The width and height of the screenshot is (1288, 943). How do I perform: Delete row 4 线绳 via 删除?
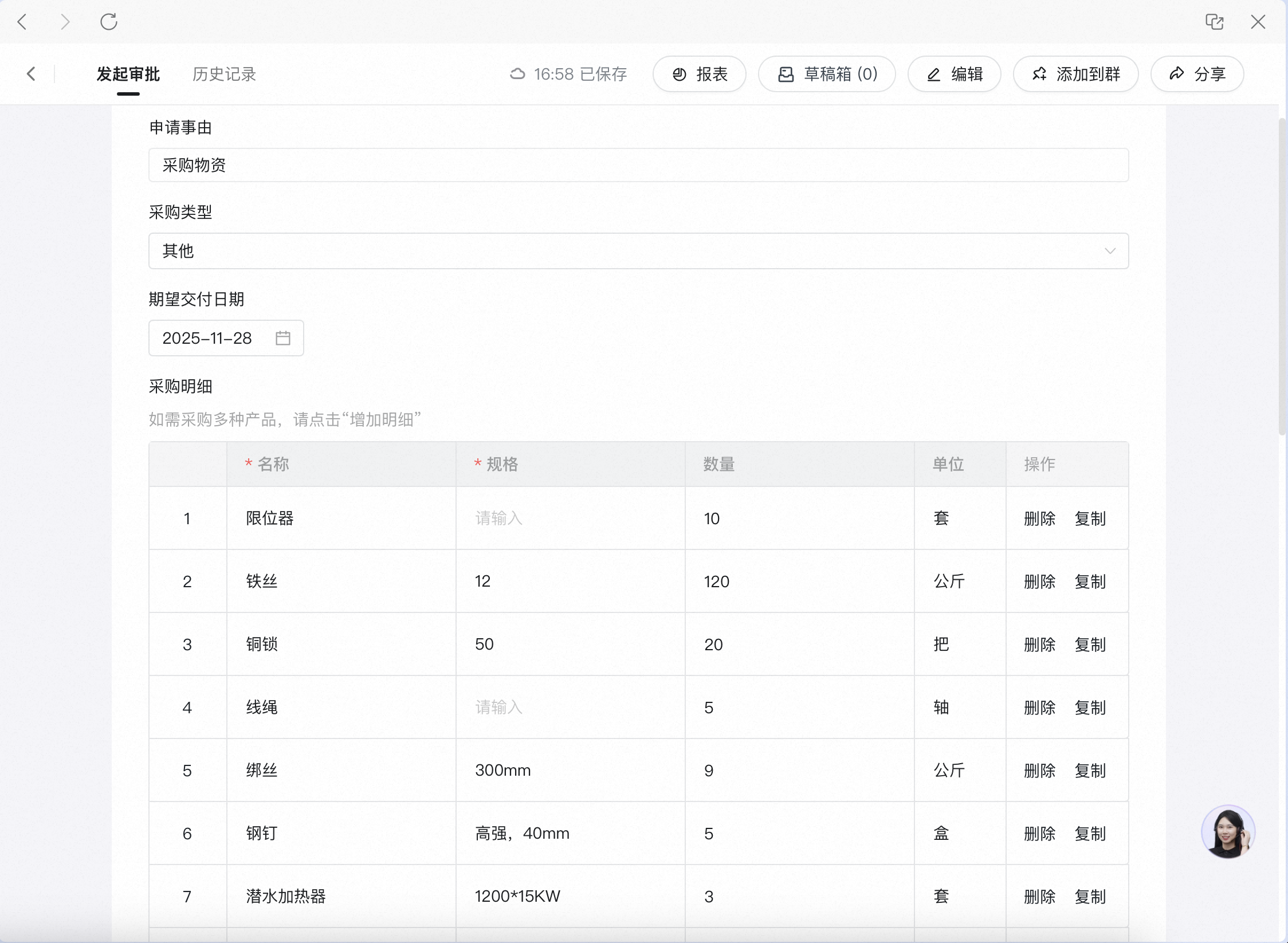coord(1039,708)
